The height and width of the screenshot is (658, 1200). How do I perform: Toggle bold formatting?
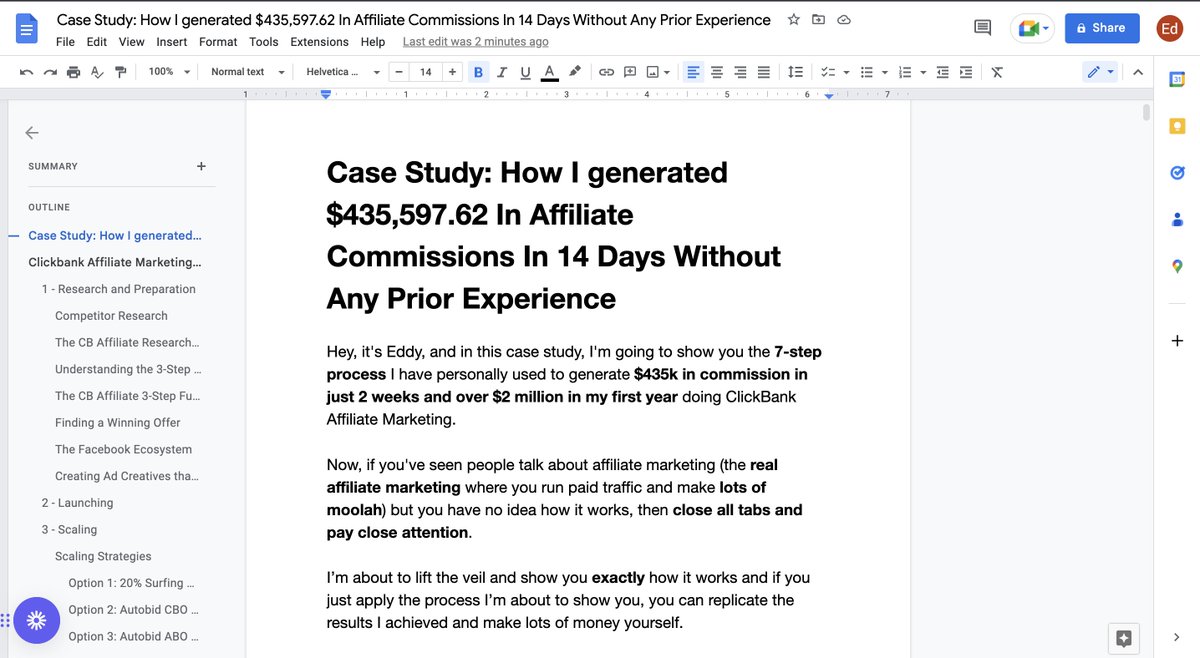click(478, 71)
